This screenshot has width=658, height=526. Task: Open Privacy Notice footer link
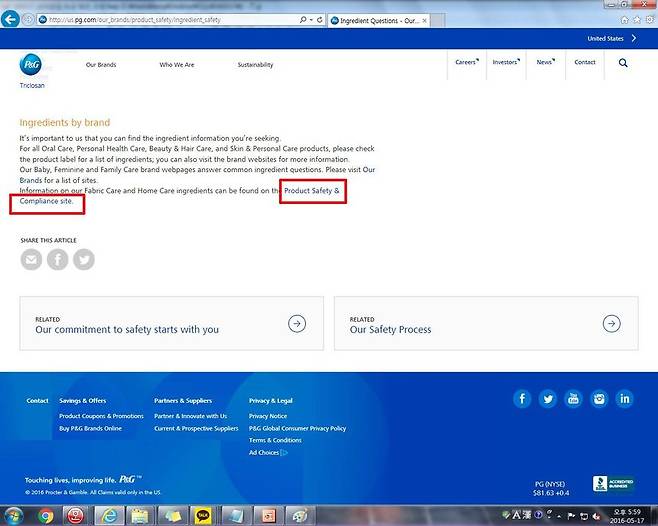[x=268, y=416]
